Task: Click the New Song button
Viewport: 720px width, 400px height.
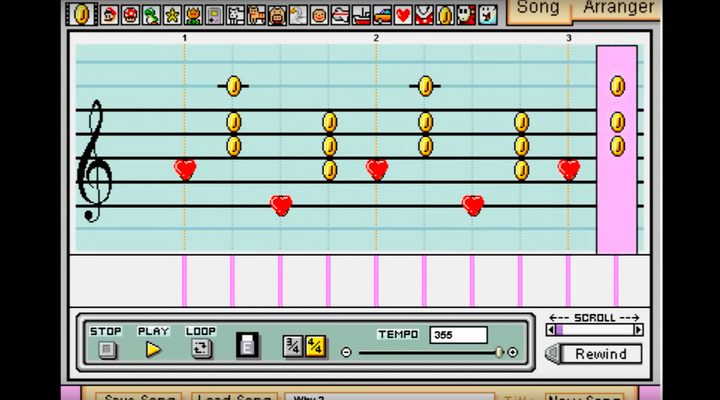Action: click(x=584, y=396)
